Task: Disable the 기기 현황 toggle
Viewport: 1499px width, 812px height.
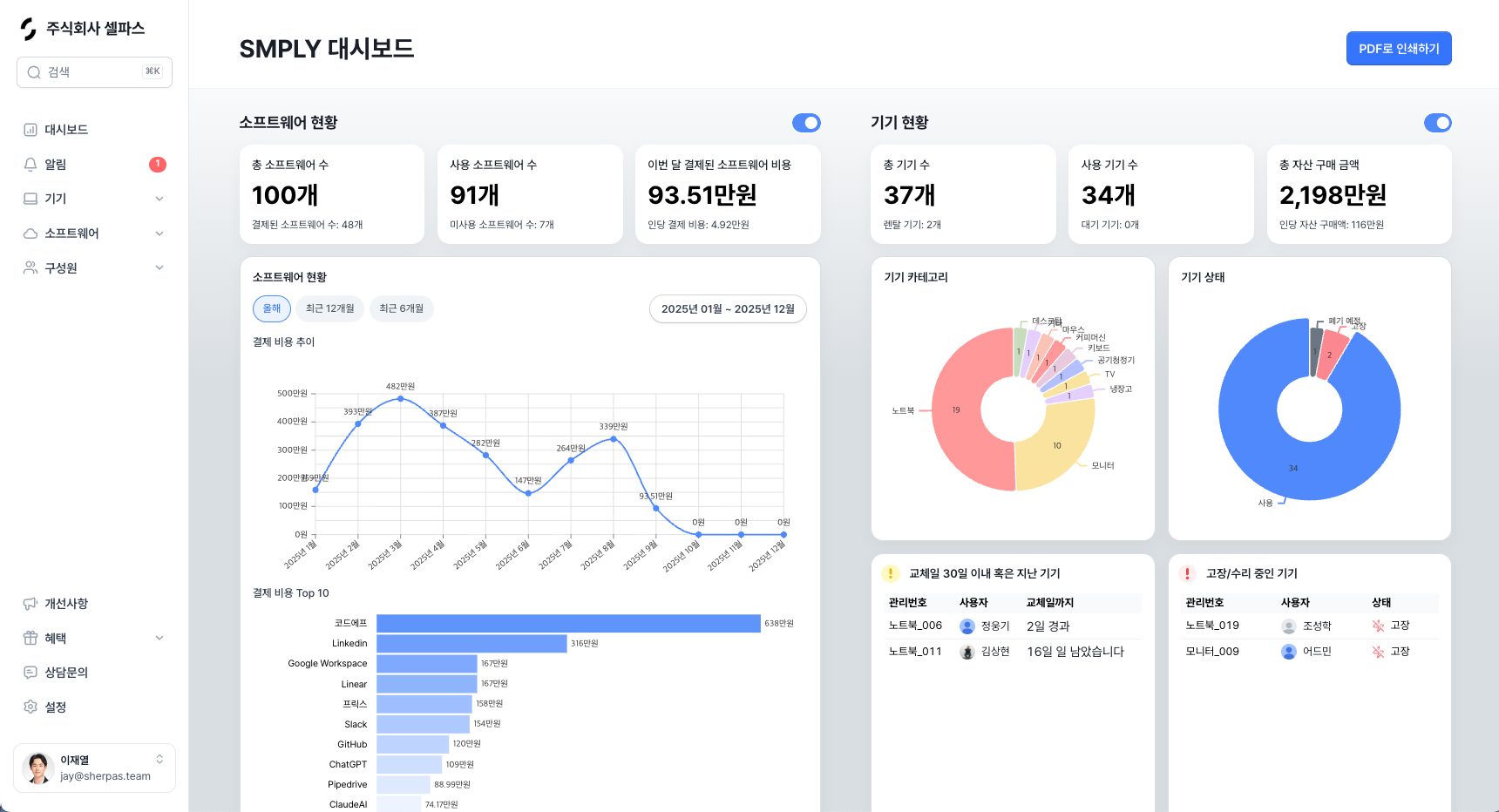Action: pyautogui.click(x=1438, y=123)
